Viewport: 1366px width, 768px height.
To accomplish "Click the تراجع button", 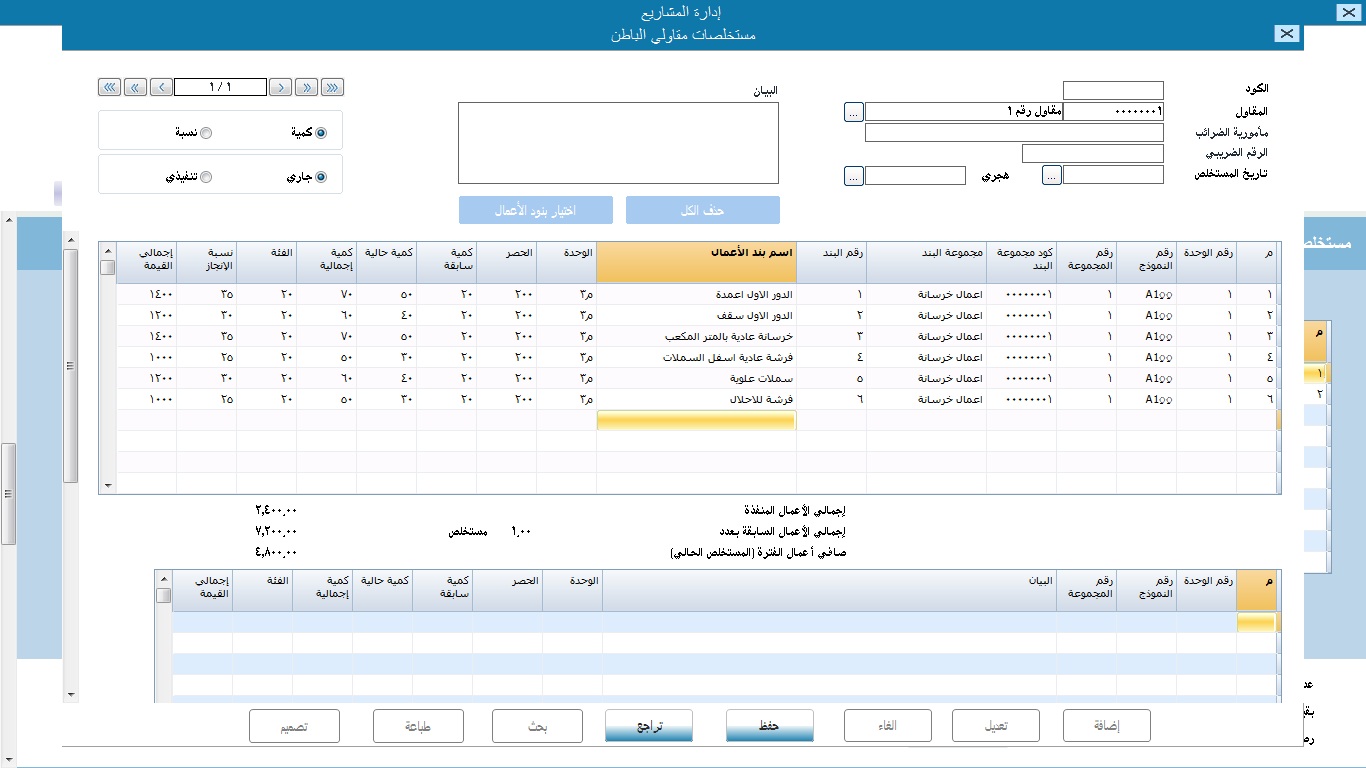I will [649, 726].
